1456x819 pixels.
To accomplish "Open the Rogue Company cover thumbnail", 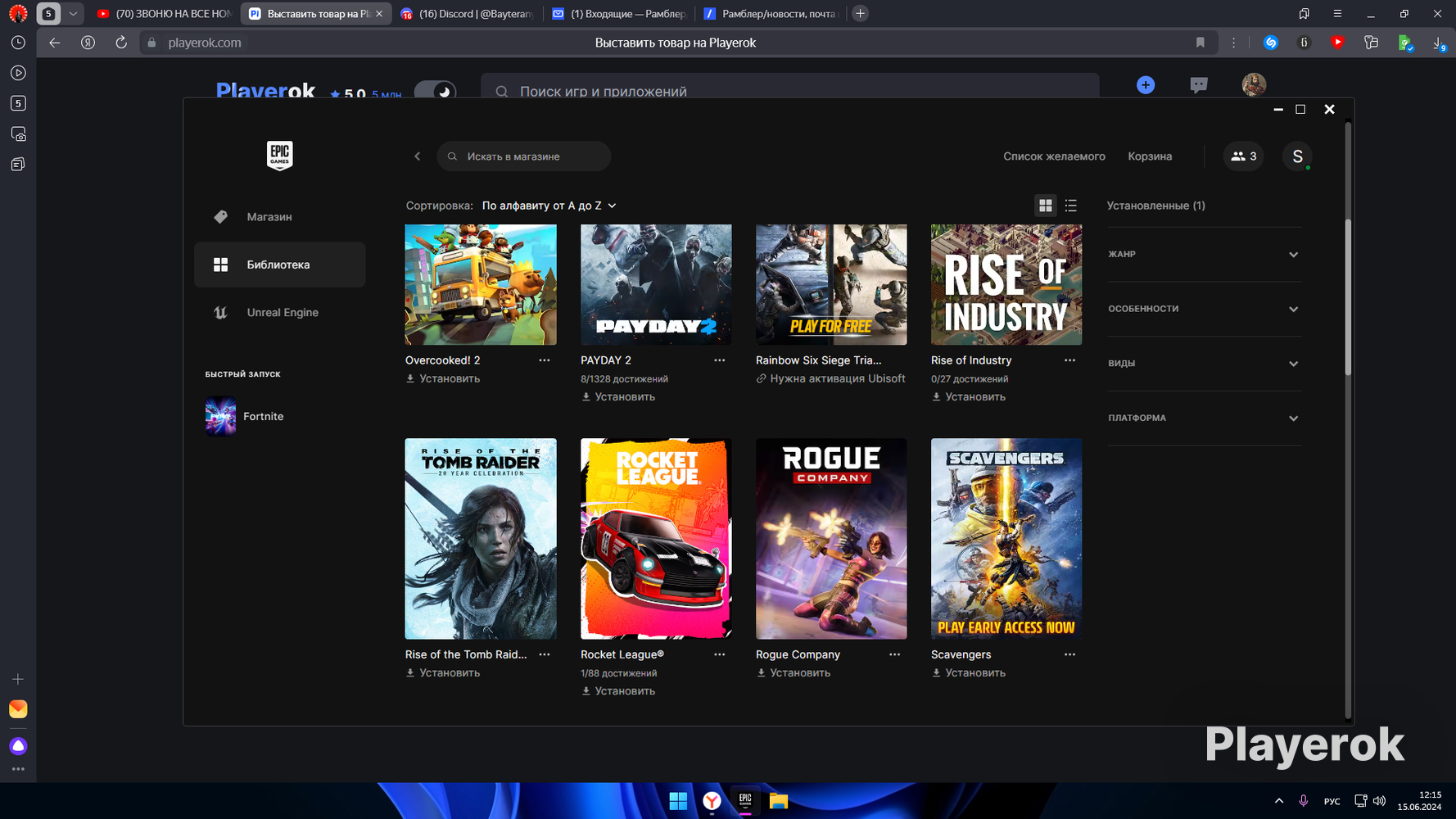I will (831, 538).
